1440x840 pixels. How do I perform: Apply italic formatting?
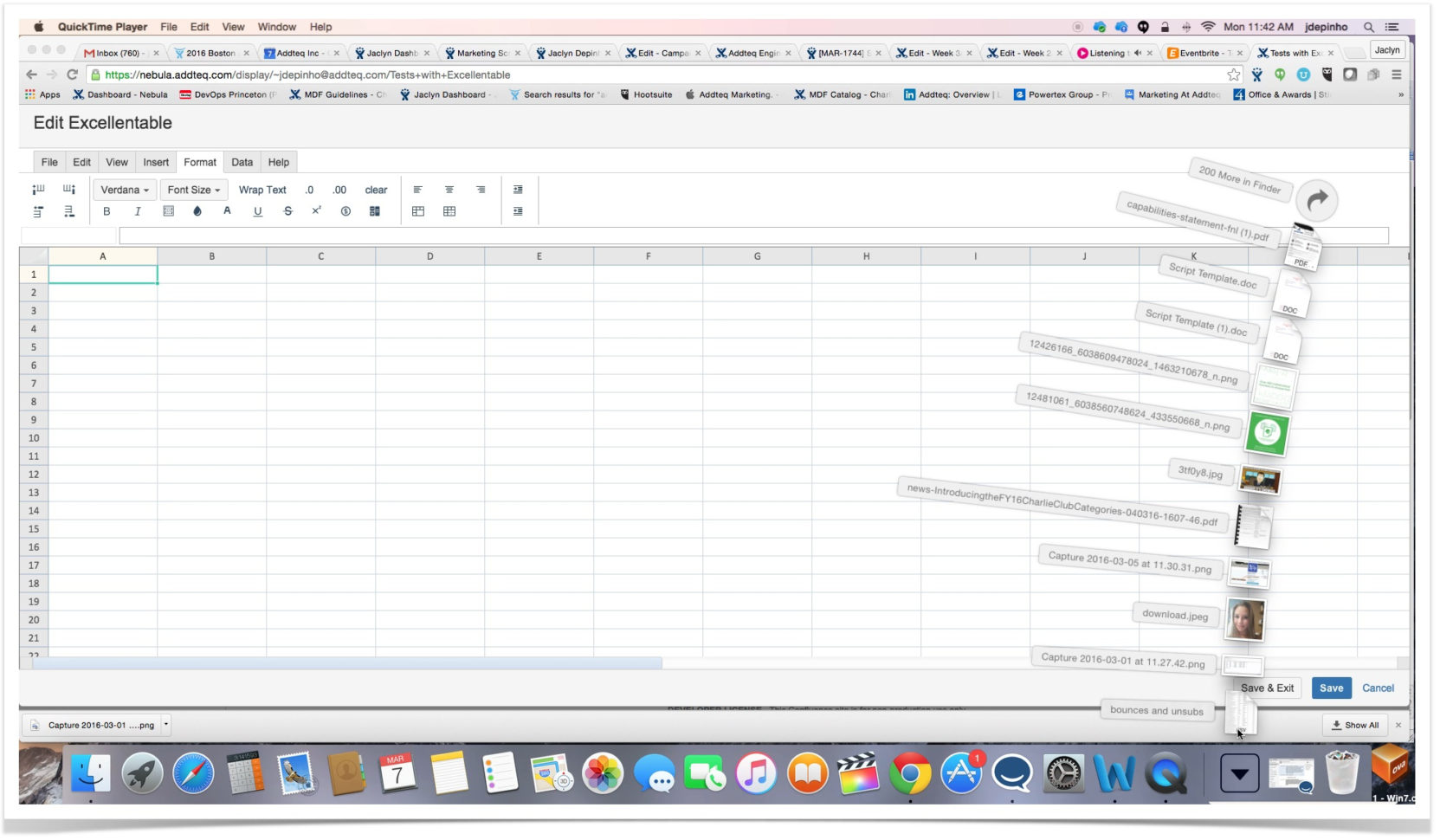click(x=138, y=210)
